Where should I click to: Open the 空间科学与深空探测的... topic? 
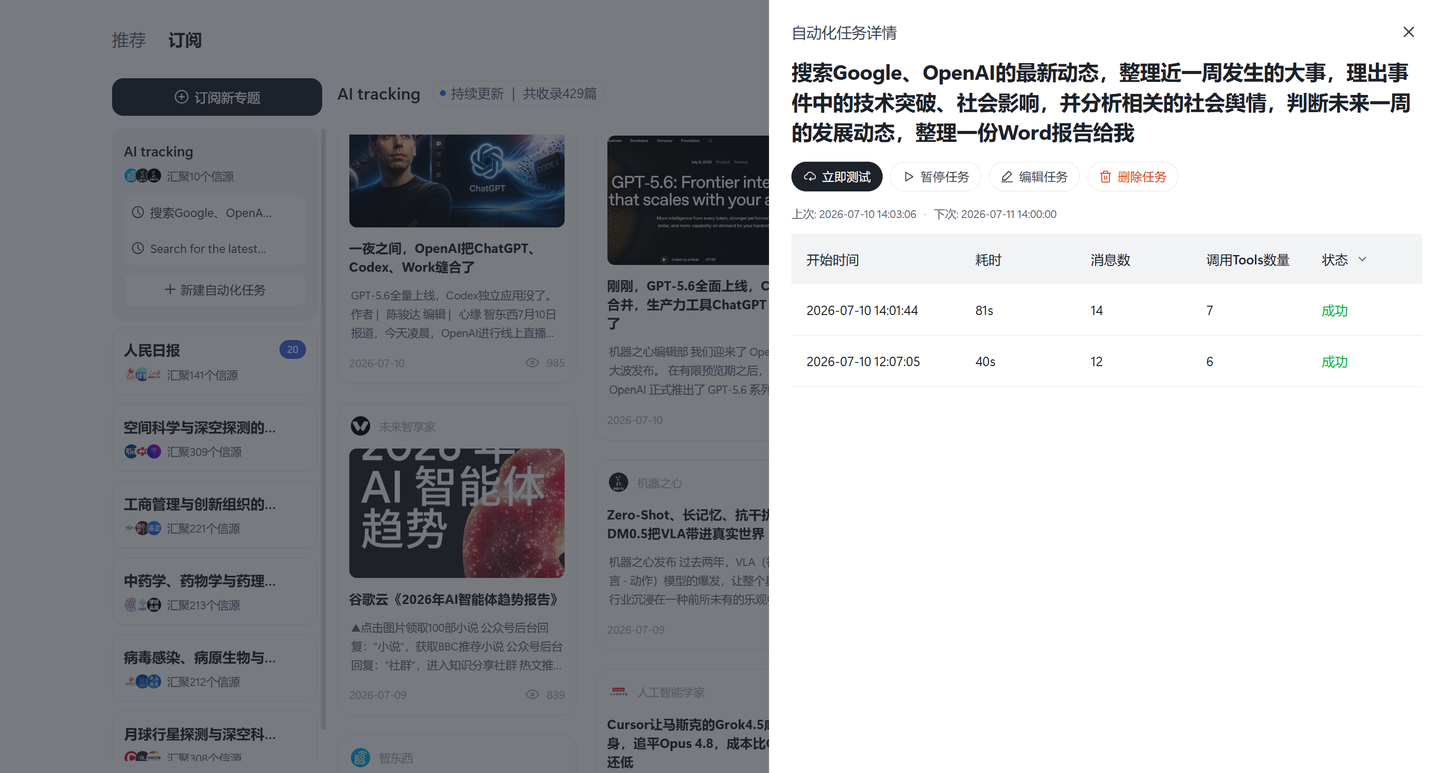215,438
